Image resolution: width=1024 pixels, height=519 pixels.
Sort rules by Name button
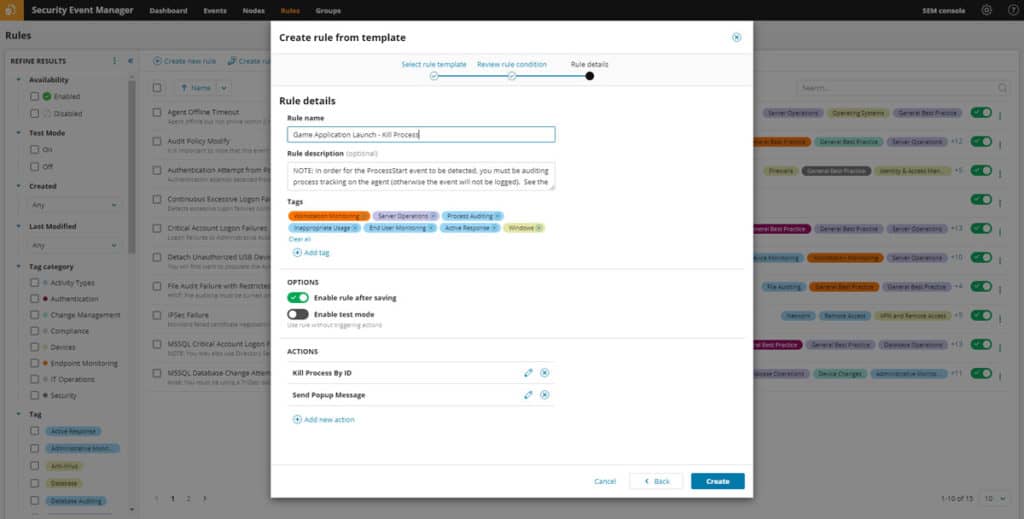[x=195, y=87]
